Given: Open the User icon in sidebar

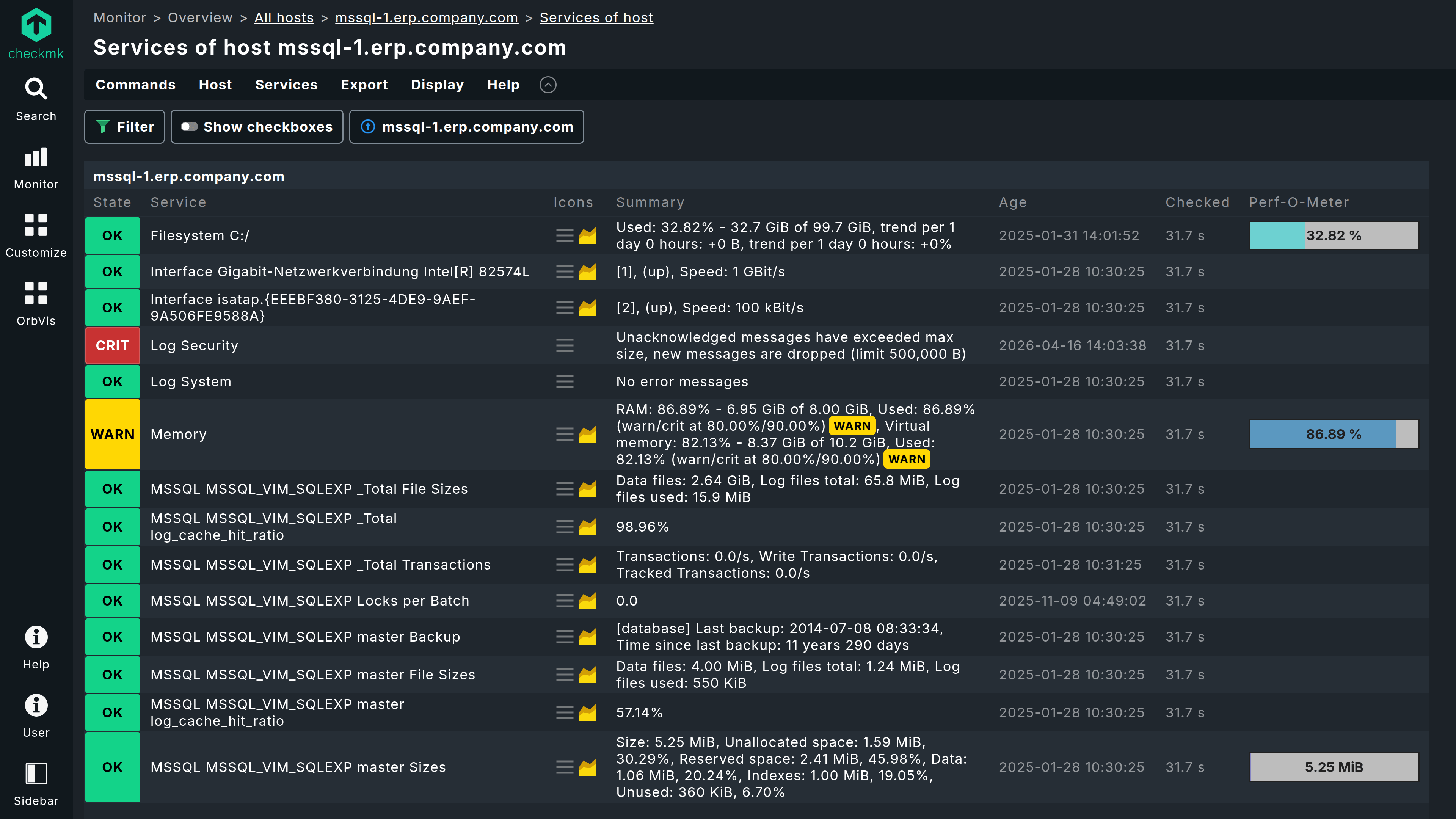Looking at the screenshot, I should point(36,705).
